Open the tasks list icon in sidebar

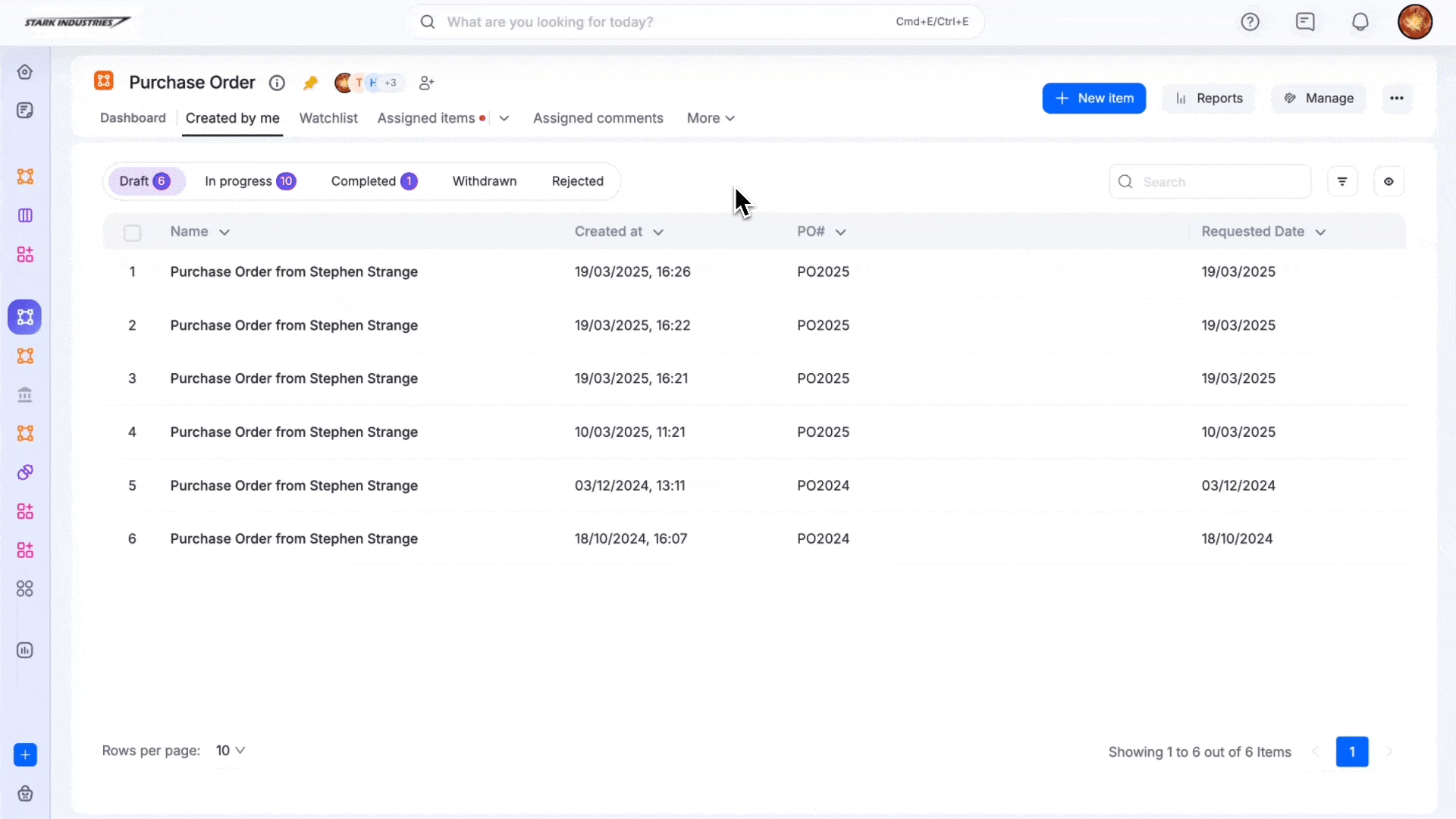coord(25,111)
